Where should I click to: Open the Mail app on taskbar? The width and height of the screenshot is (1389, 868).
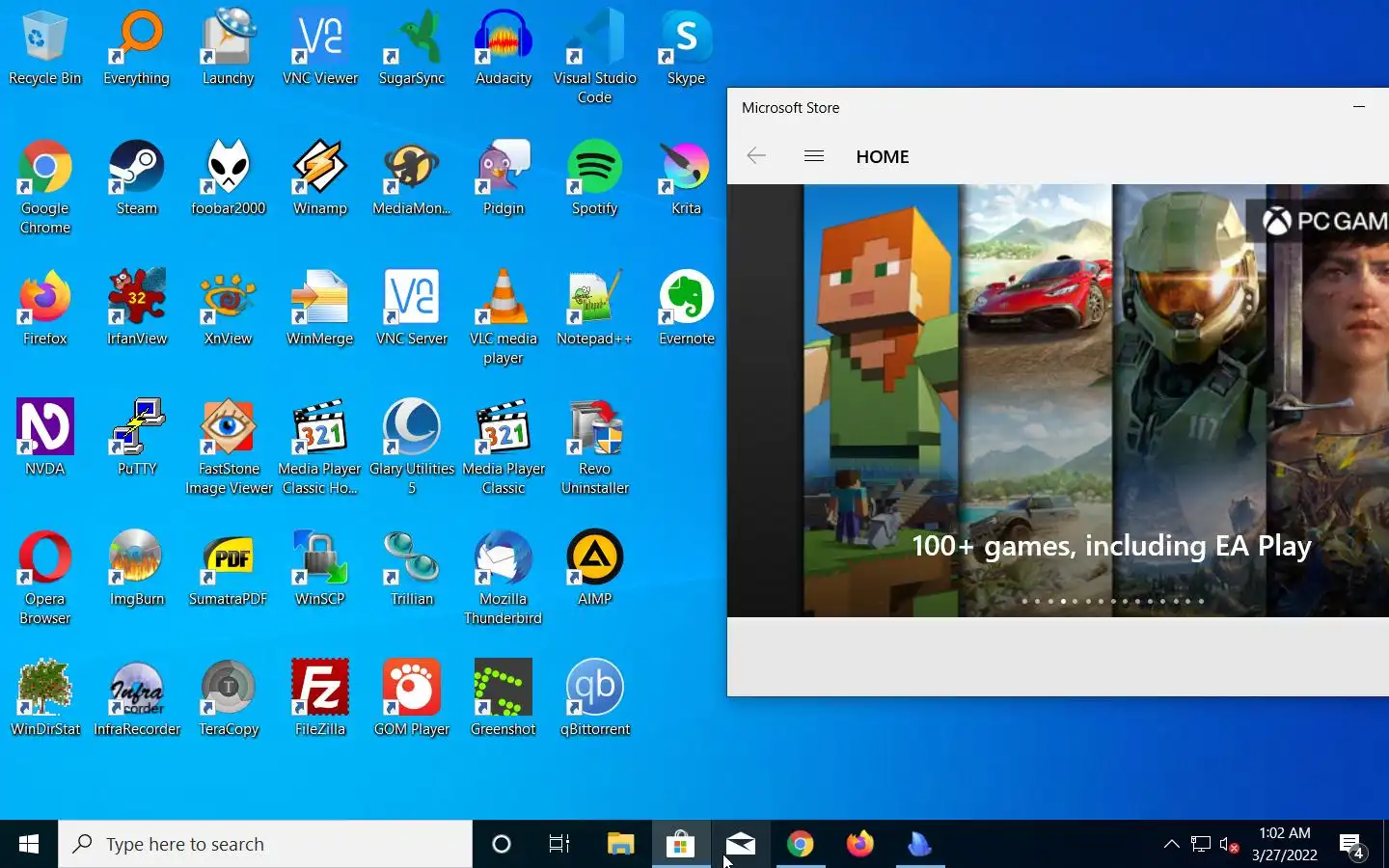coord(741,844)
